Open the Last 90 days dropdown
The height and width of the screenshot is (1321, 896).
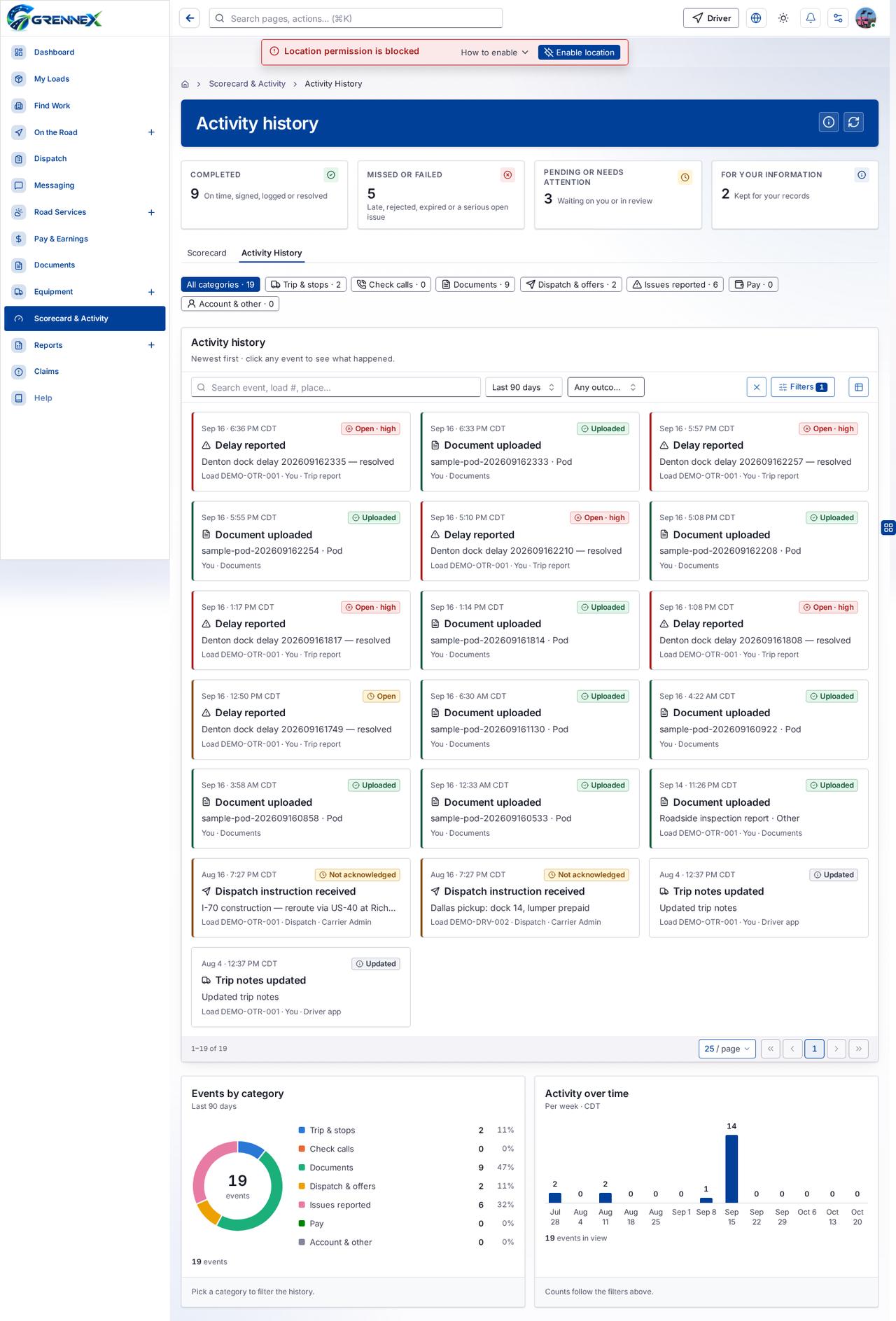tap(524, 387)
